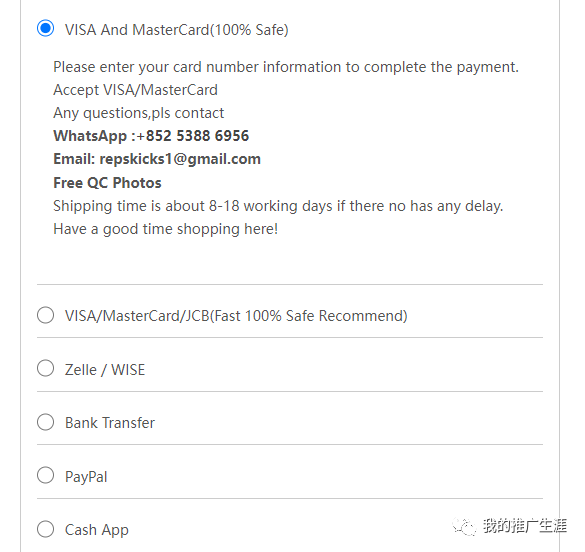Click the "Free QC Photos" bold text
This screenshot has height=552, width=585.
pyautogui.click(x=107, y=183)
